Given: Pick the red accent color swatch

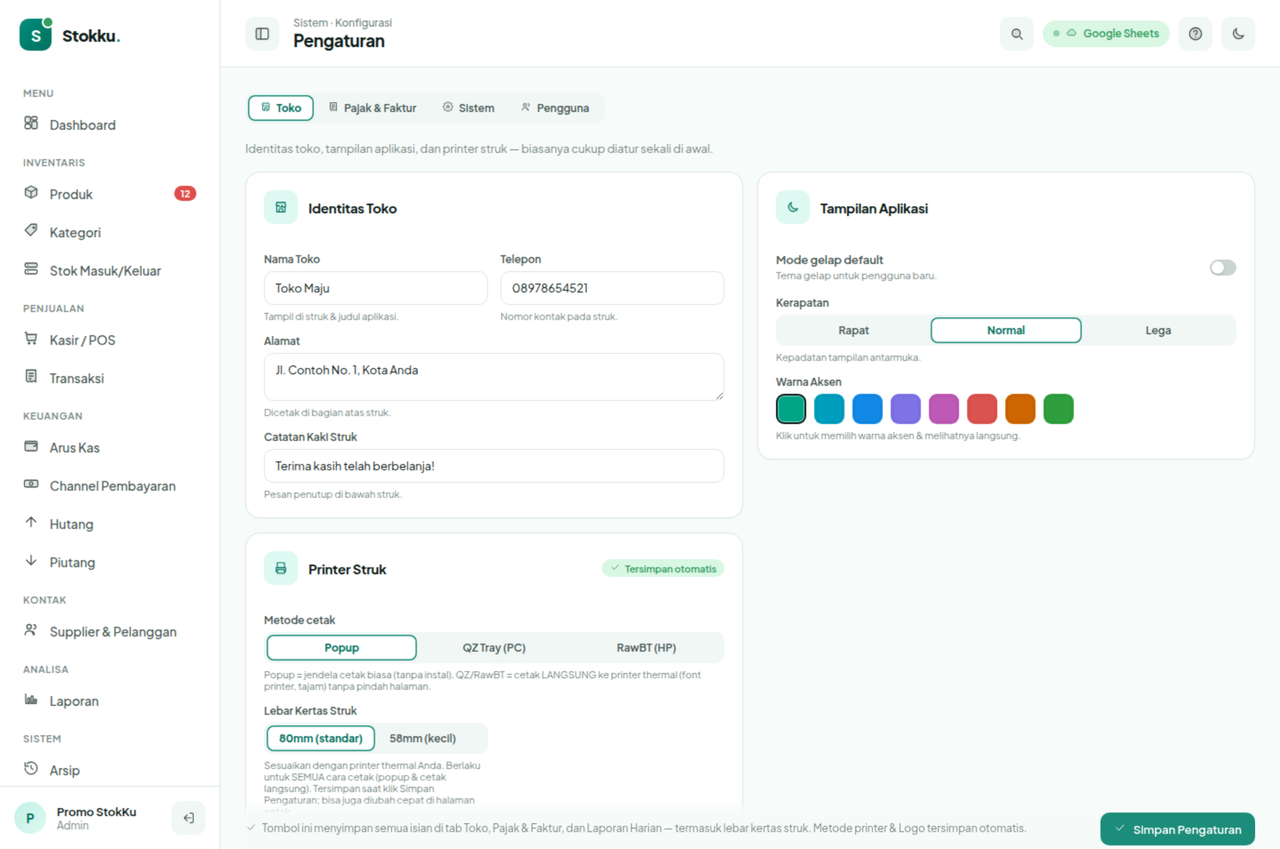Looking at the screenshot, I should point(982,409).
